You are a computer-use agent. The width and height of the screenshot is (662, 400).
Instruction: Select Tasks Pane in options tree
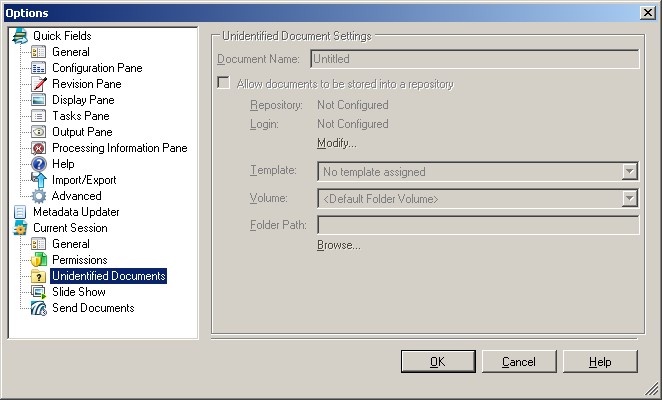tap(81, 116)
